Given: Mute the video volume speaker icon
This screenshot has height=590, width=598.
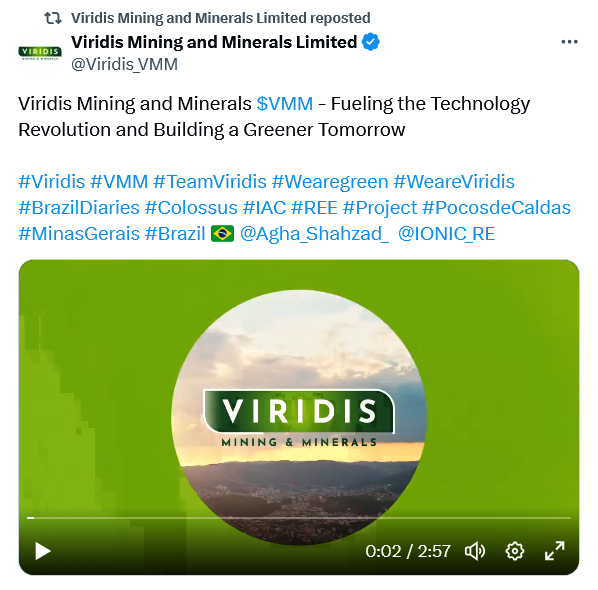Looking at the screenshot, I should point(474,551).
